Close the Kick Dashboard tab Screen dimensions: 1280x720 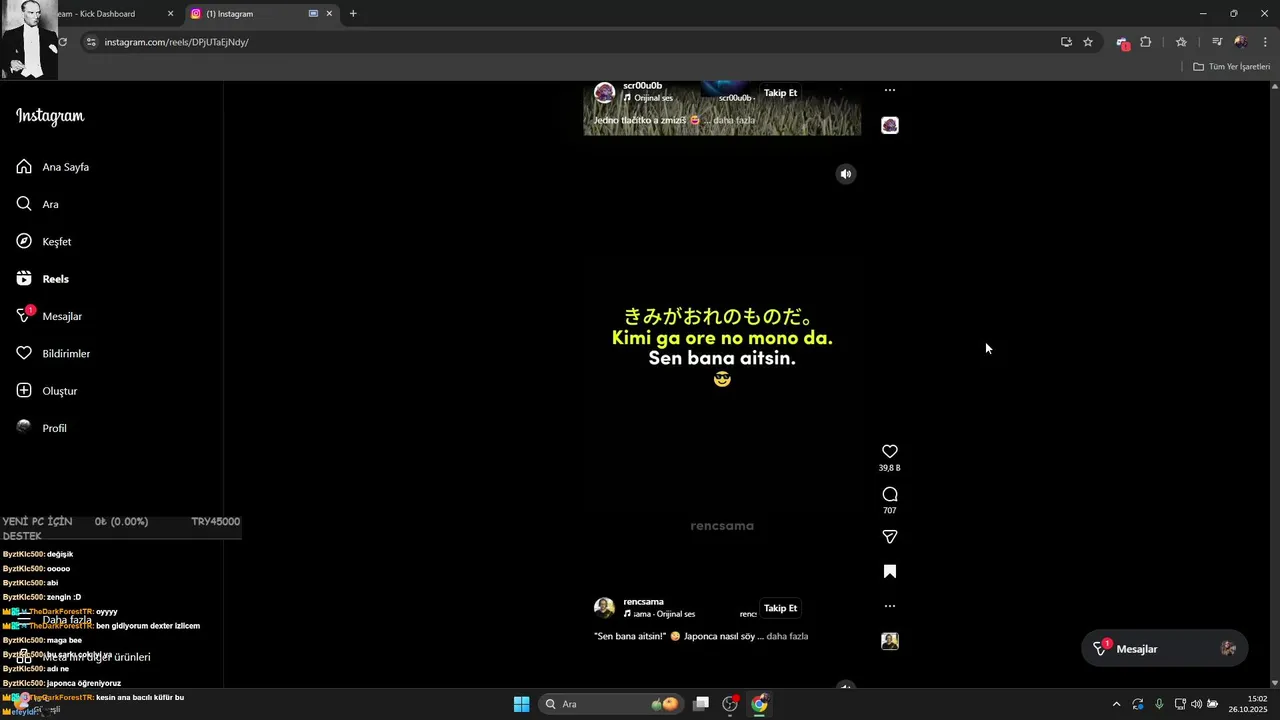170,14
